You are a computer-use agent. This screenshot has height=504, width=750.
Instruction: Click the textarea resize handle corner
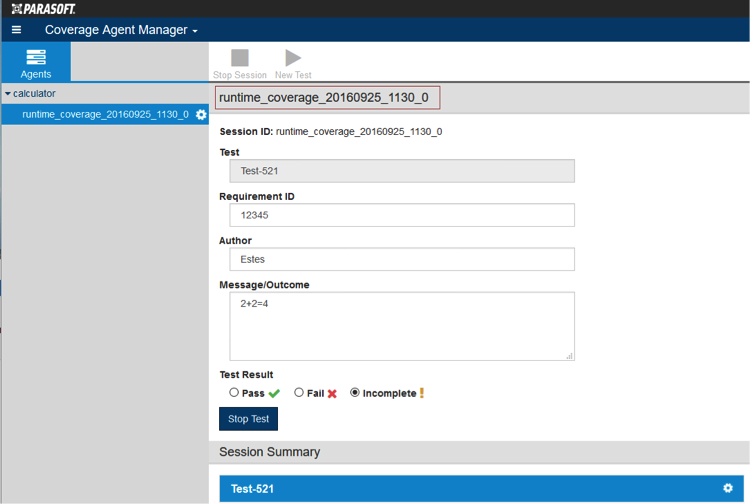(x=570, y=356)
